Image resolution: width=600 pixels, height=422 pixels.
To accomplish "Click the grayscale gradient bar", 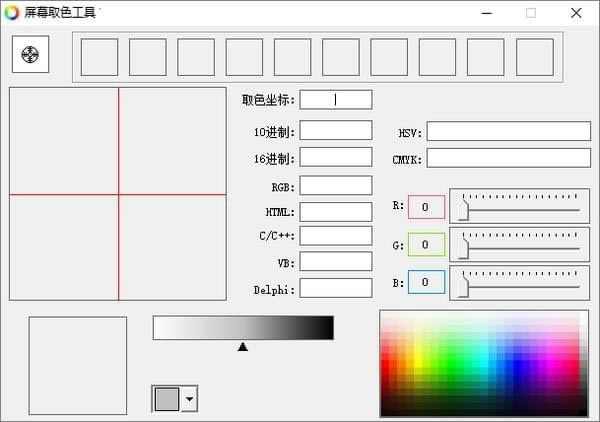I will click(242, 328).
